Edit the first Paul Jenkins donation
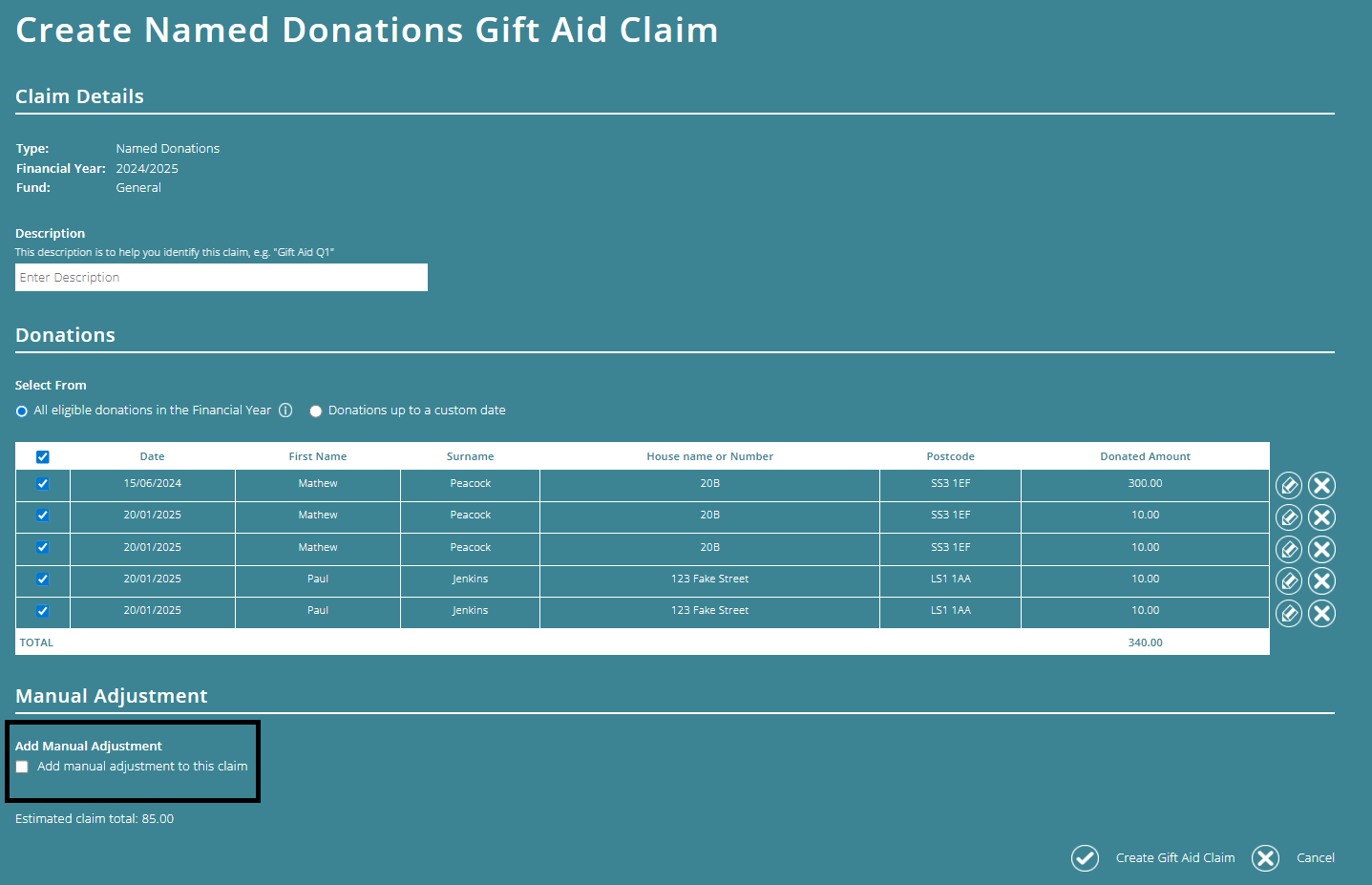 pyautogui.click(x=1288, y=580)
